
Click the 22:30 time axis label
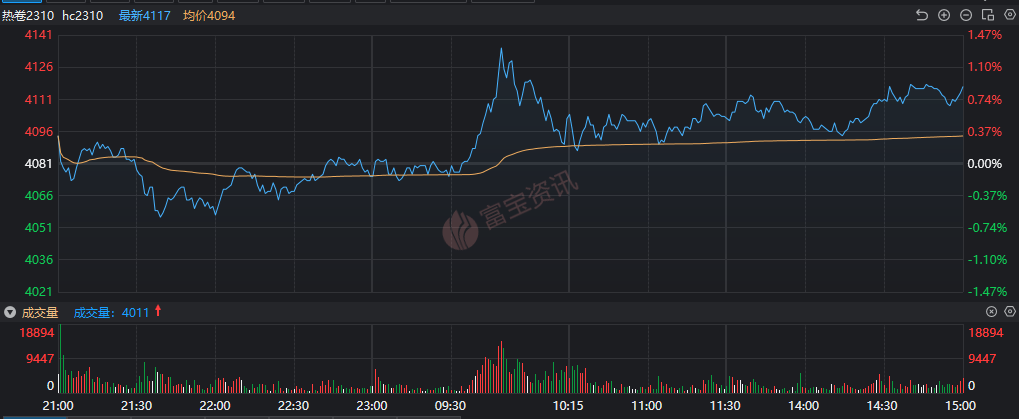point(293,406)
